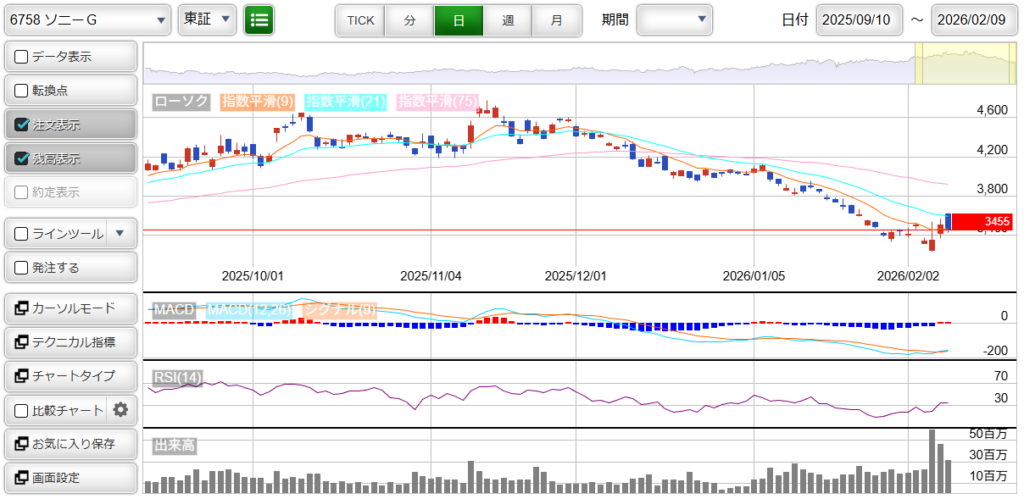Expand the ラインツール dropdown arrow
This screenshot has width=1024, height=499.
[x=120, y=234]
